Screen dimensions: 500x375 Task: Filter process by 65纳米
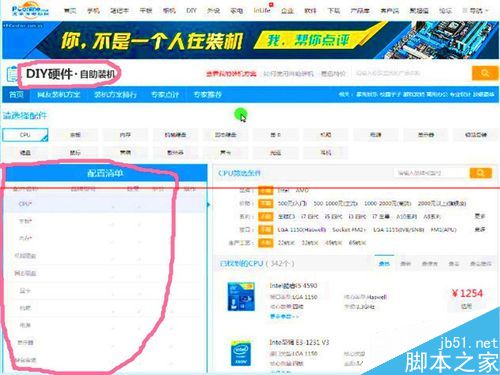pyautogui.click(x=357, y=243)
